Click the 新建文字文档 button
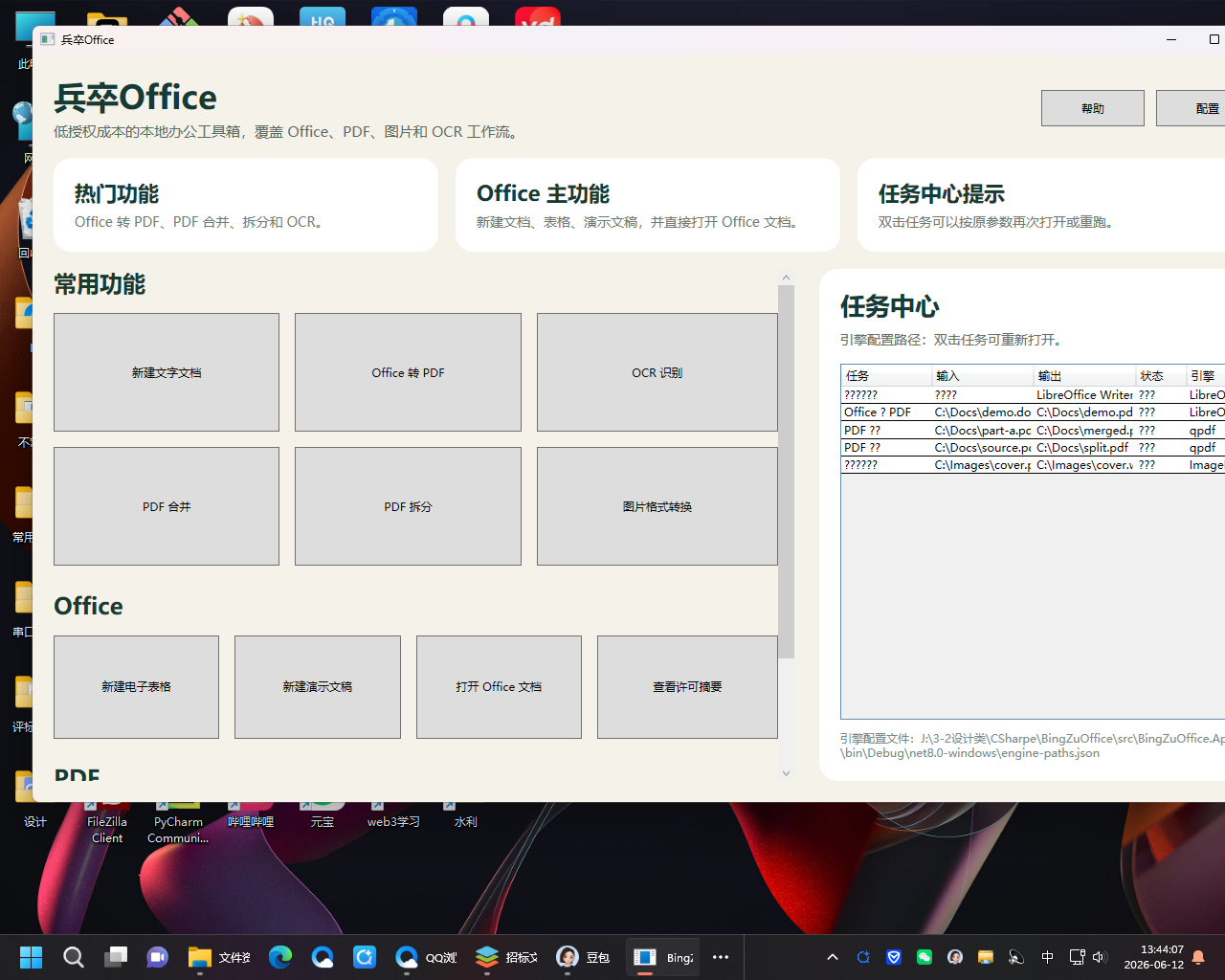Image resolution: width=1225 pixels, height=980 pixels. (167, 372)
